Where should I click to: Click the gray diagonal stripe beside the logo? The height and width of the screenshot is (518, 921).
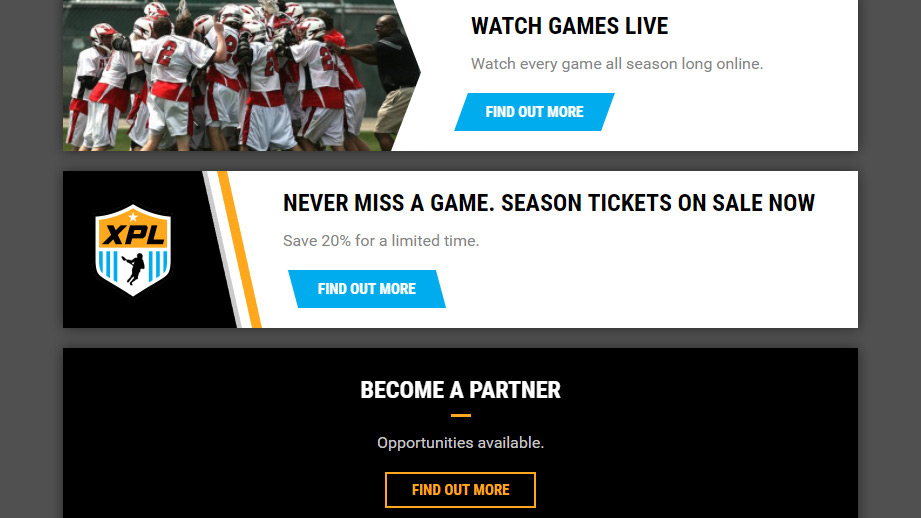[222, 250]
